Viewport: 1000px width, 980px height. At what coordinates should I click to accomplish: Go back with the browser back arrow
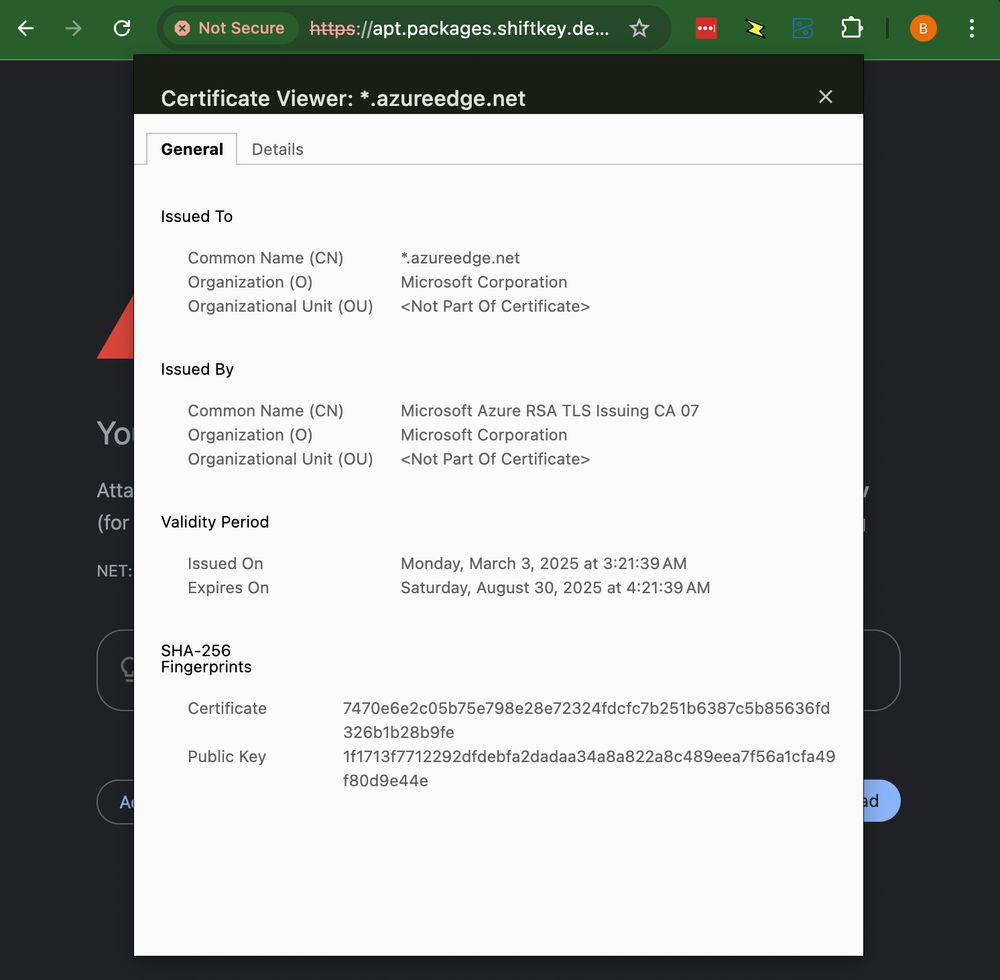pos(26,28)
